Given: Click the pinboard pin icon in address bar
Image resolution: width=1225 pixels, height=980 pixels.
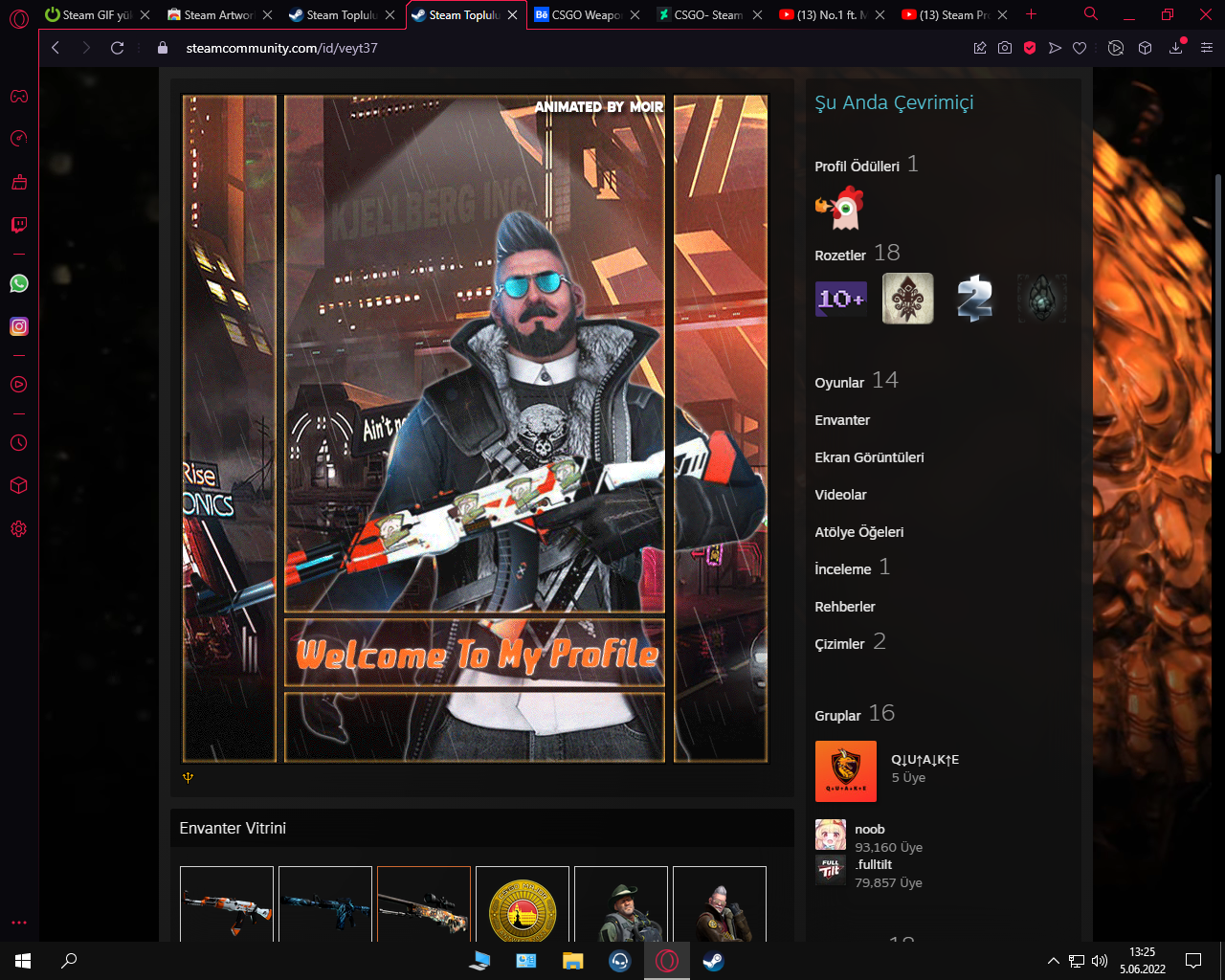Looking at the screenshot, I should (x=980, y=48).
